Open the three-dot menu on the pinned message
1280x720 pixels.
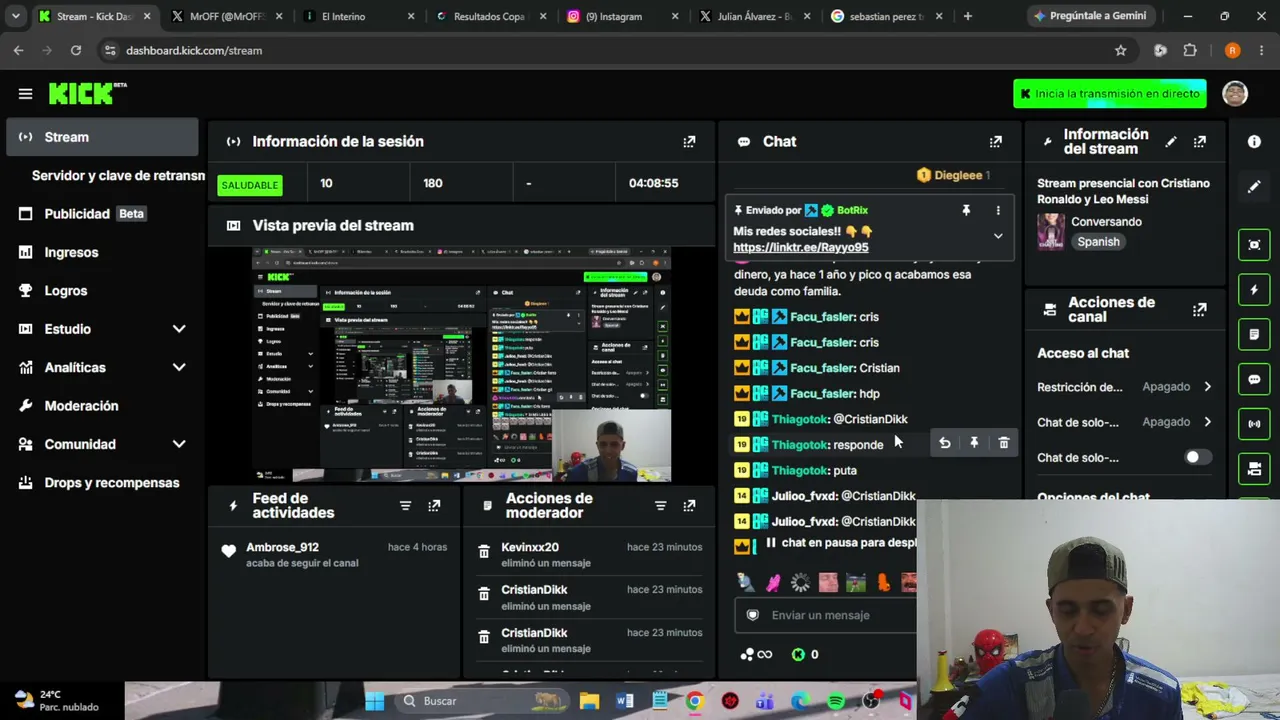click(x=997, y=210)
